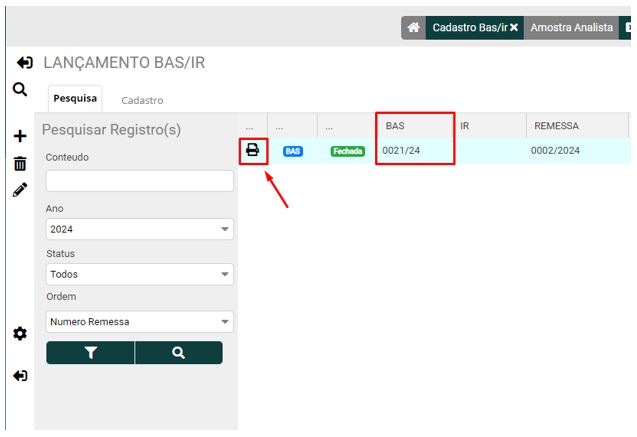
Task: Click the home icon in the top bar
Action: (x=413, y=28)
